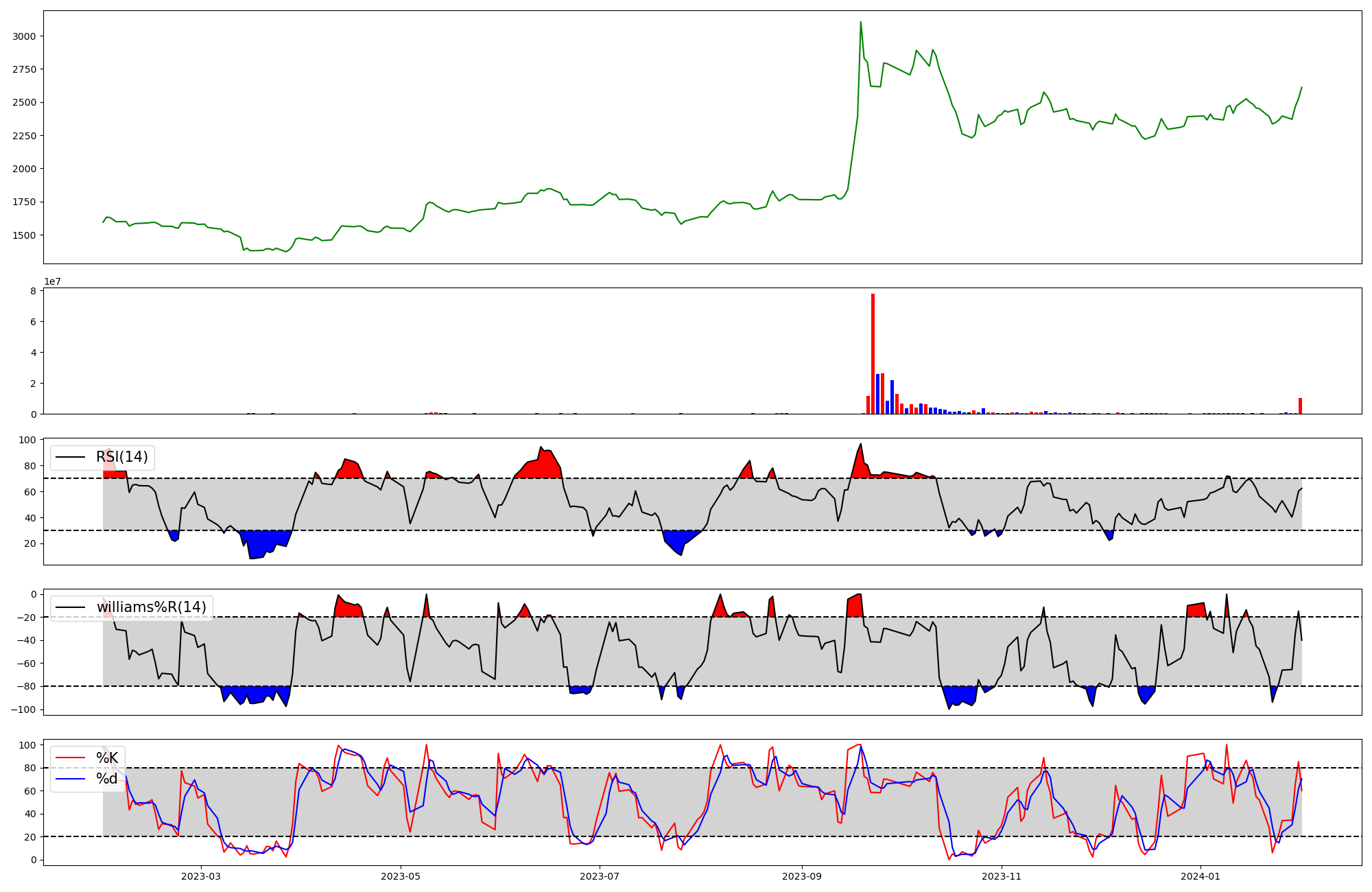
Task: Click the 3000 price axis label
Action: point(25,36)
